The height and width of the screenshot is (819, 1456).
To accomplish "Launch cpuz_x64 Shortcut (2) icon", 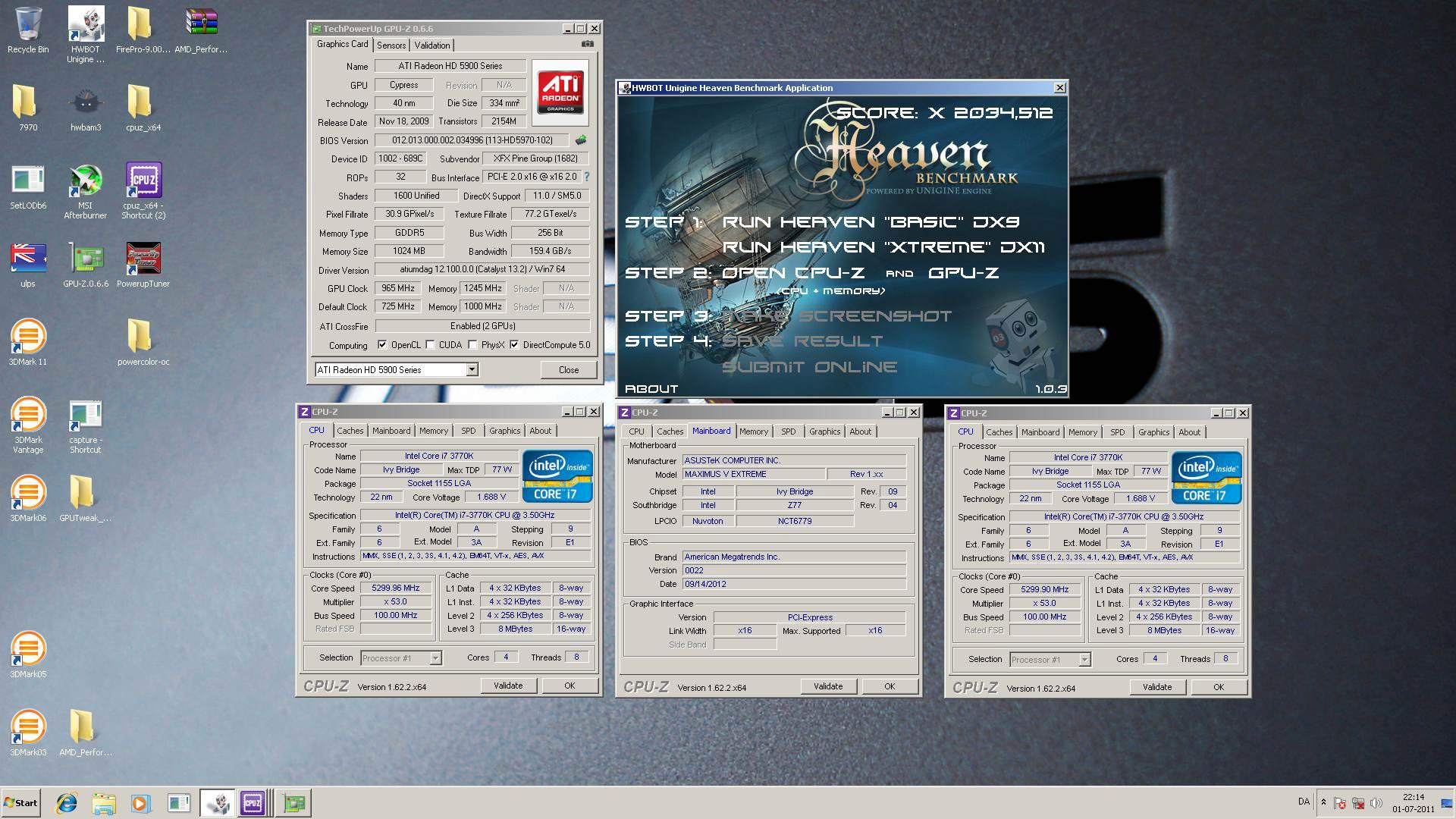I will (x=143, y=192).
